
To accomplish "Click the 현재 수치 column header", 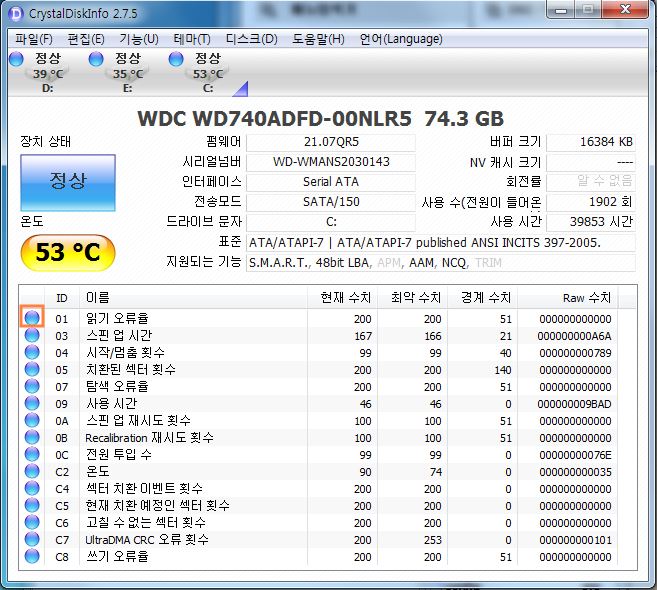I will [342, 298].
